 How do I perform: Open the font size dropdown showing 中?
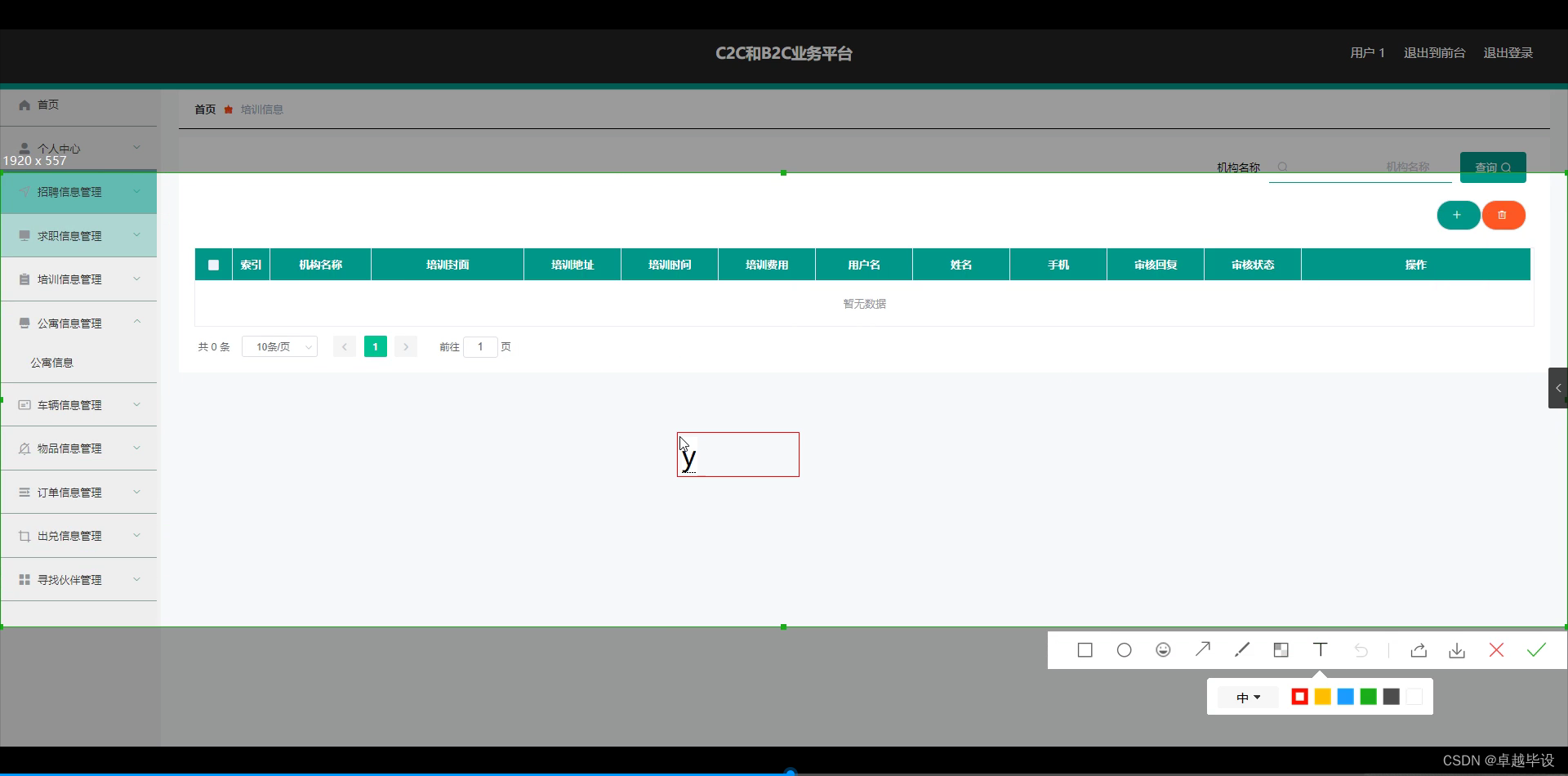1247,697
